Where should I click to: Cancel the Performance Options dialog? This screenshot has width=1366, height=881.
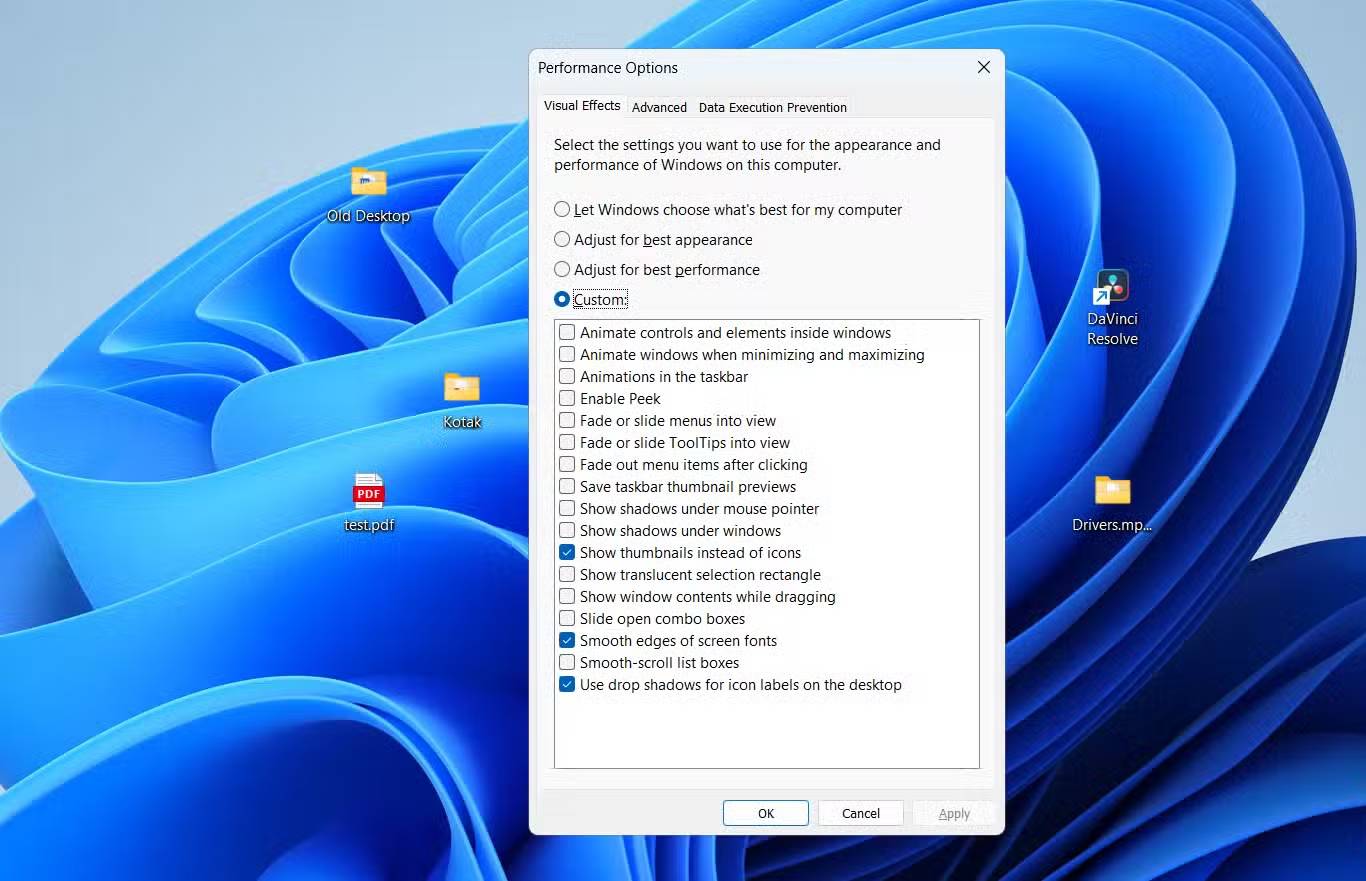click(860, 813)
